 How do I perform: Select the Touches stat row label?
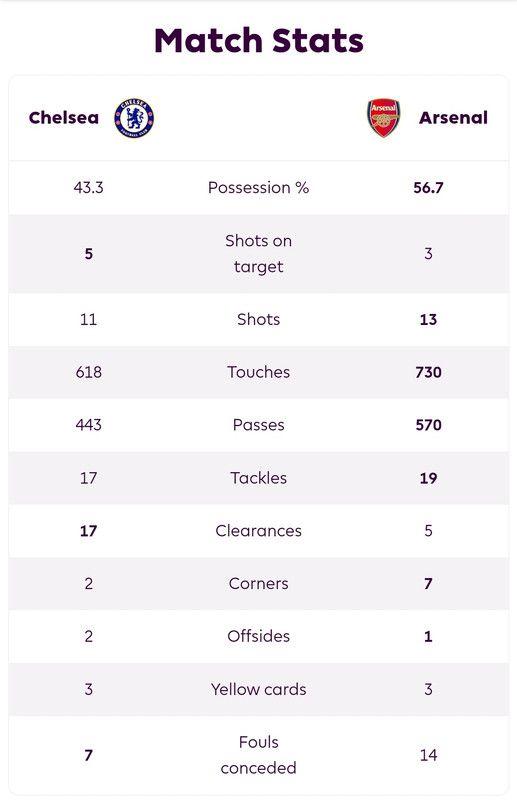tap(258, 372)
